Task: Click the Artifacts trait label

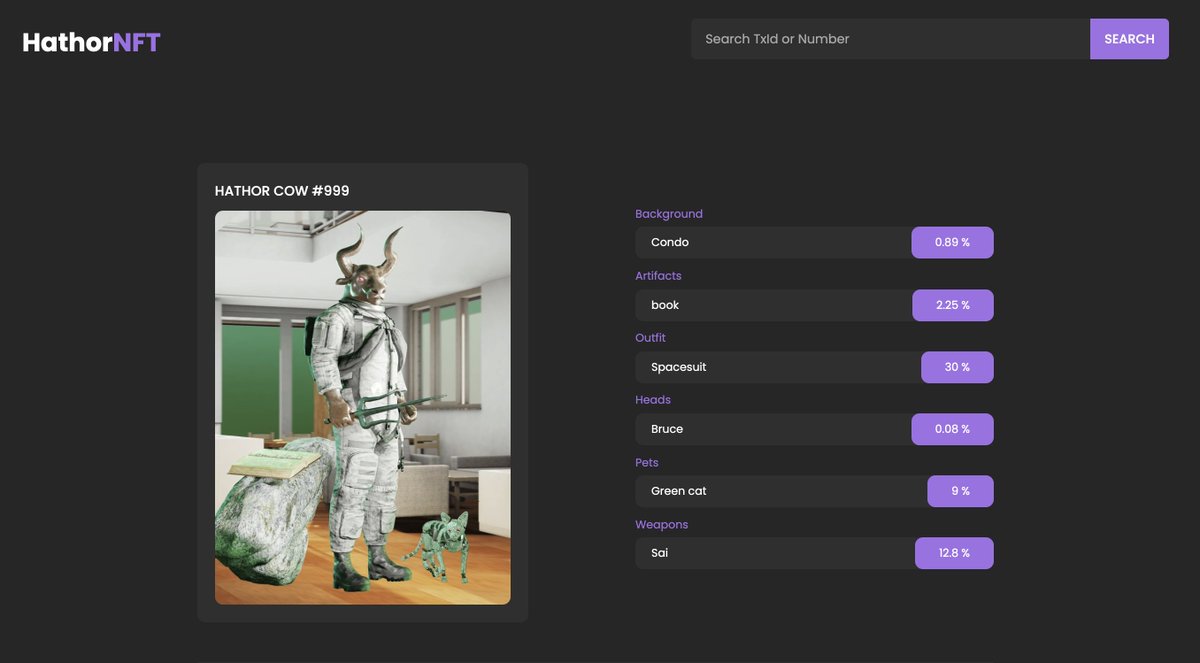Action: 658,276
